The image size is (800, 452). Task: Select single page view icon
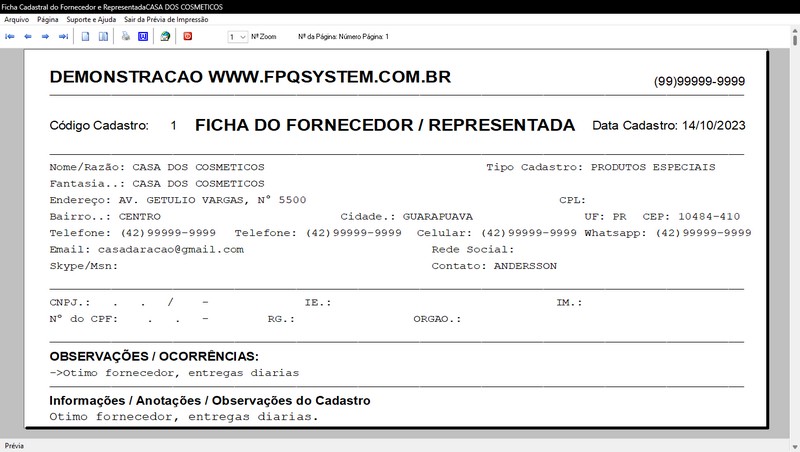click(87, 36)
